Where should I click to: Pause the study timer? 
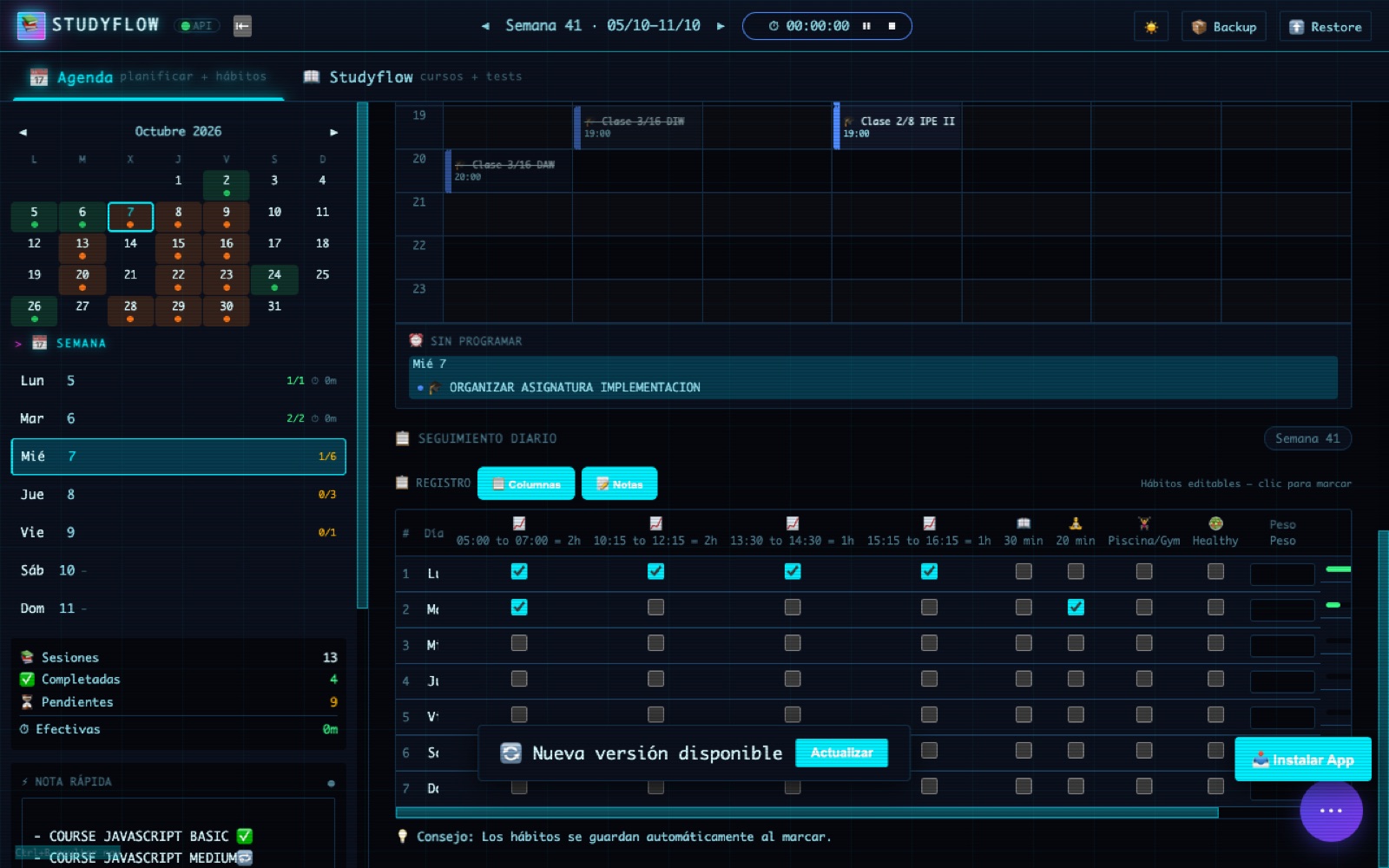[x=866, y=26]
